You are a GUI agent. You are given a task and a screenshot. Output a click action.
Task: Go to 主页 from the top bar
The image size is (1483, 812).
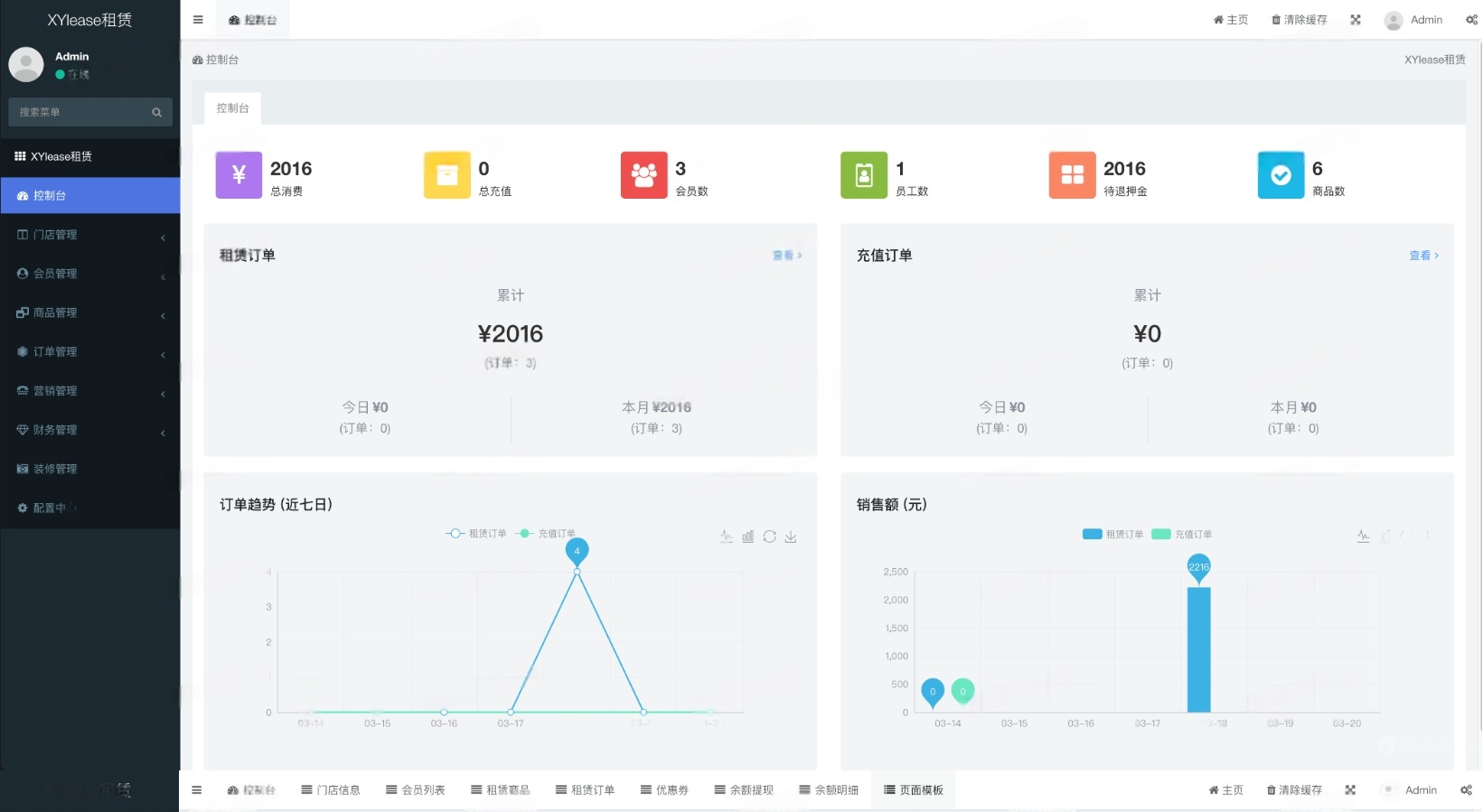coord(1231,20)
